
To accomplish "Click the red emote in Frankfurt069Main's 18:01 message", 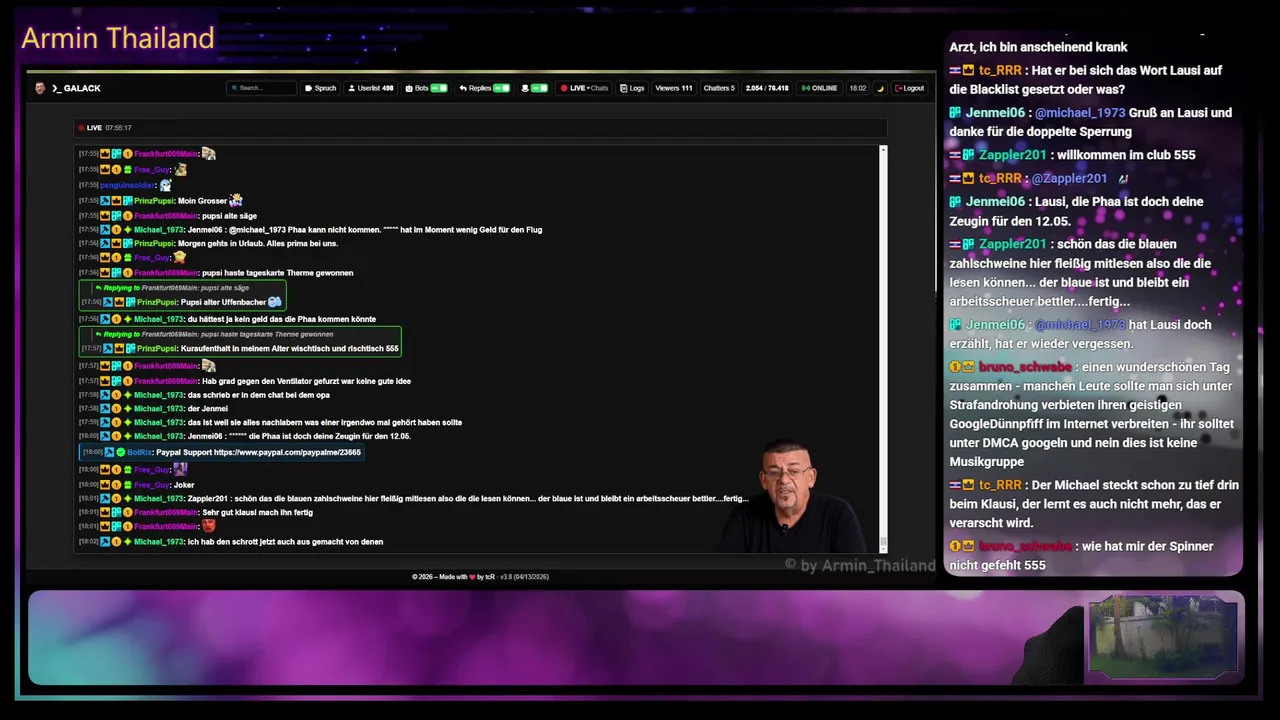I will pos(209,525).
